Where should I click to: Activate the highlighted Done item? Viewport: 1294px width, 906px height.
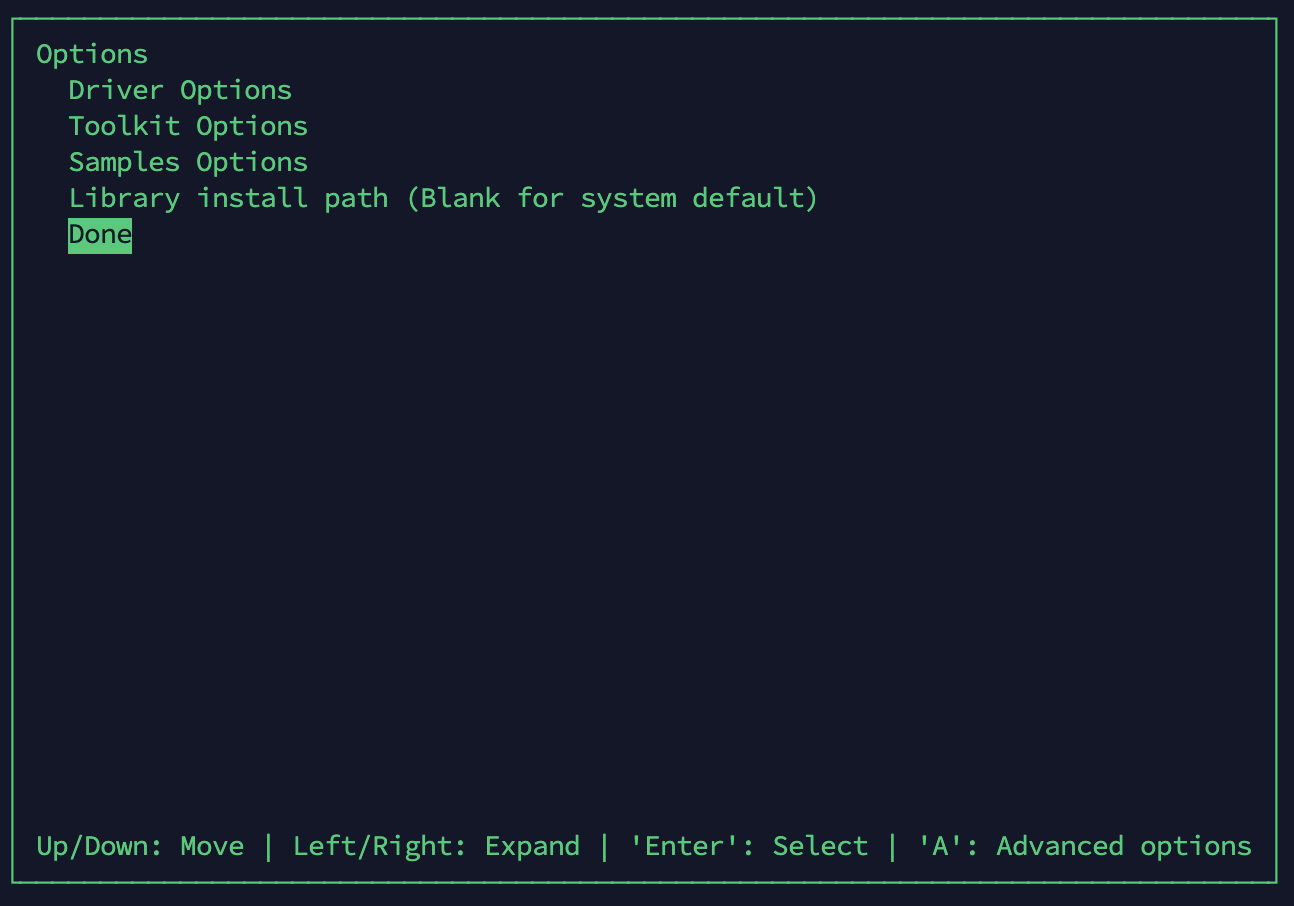pyautogui.click(x=100, y=235)
